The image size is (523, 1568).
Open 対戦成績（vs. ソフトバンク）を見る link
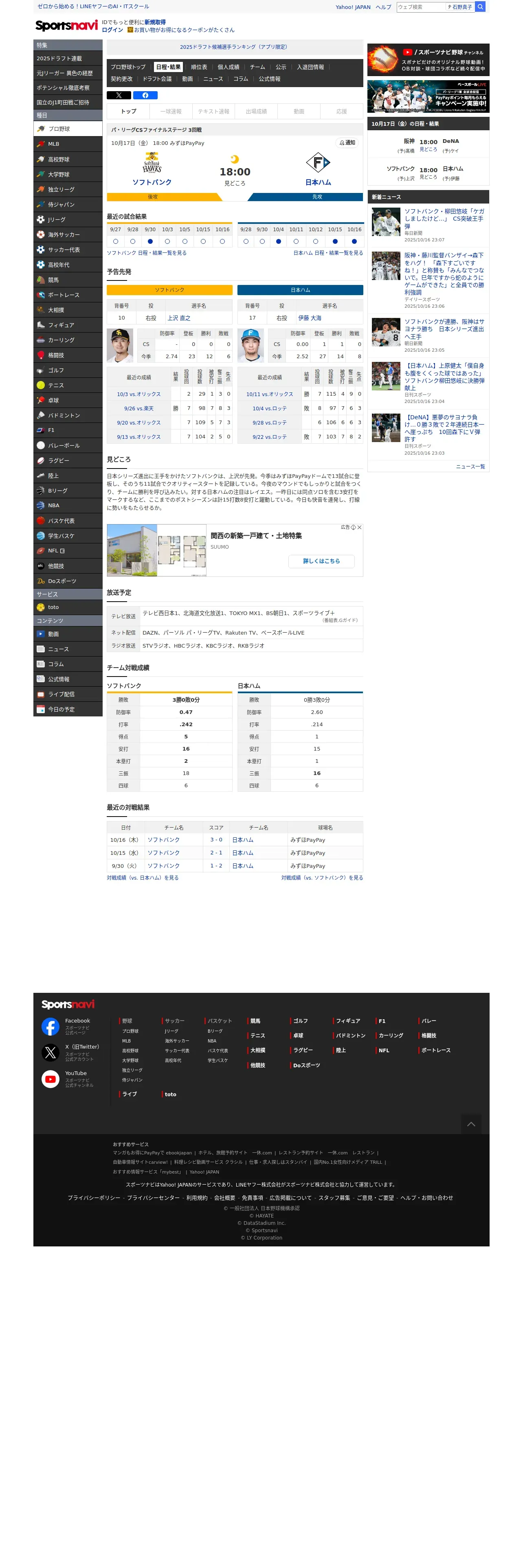(322, 878)
